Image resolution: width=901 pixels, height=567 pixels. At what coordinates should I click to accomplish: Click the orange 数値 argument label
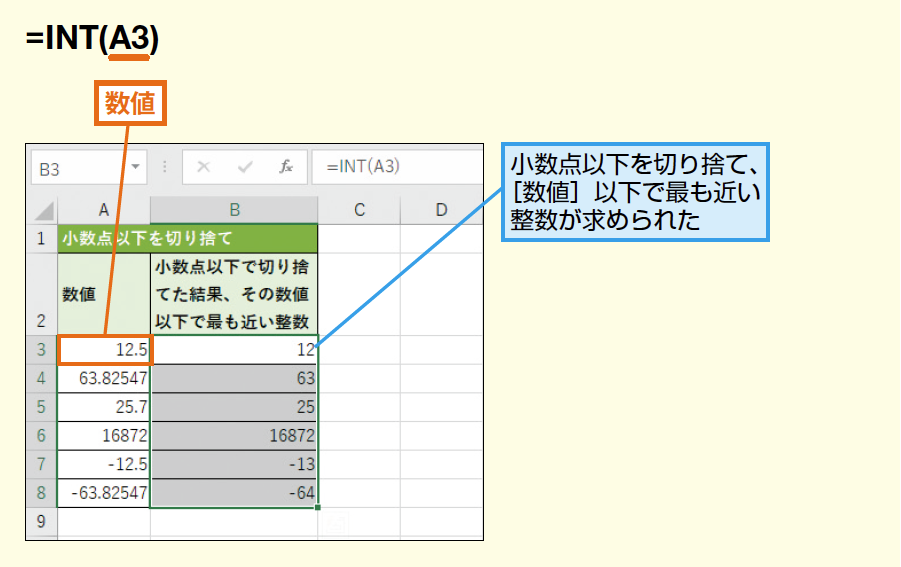click(x=130, y=103)
